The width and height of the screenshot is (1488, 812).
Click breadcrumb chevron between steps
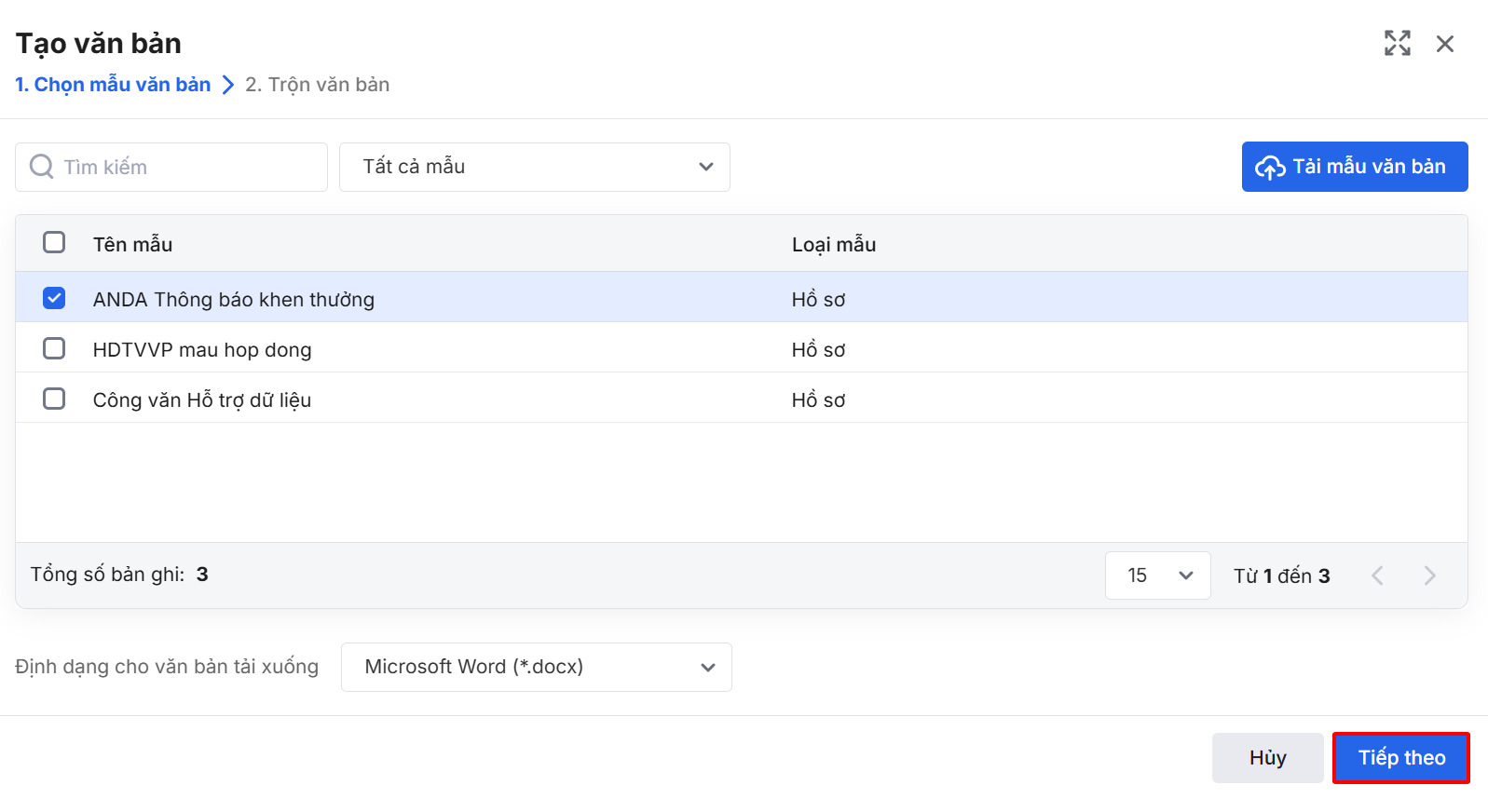[228, 85]
